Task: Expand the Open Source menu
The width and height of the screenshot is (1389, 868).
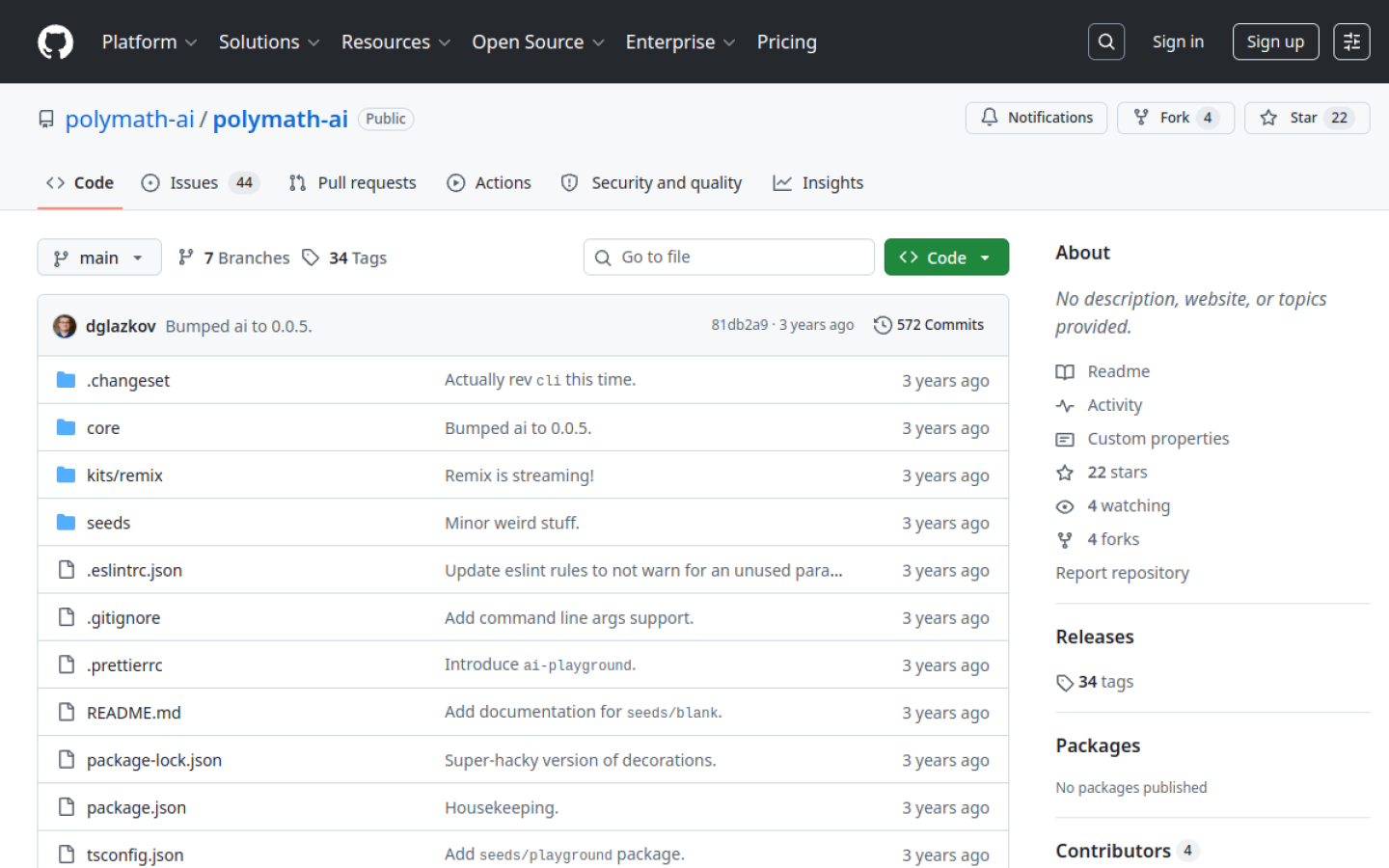Action: click(x=537, y=41)
